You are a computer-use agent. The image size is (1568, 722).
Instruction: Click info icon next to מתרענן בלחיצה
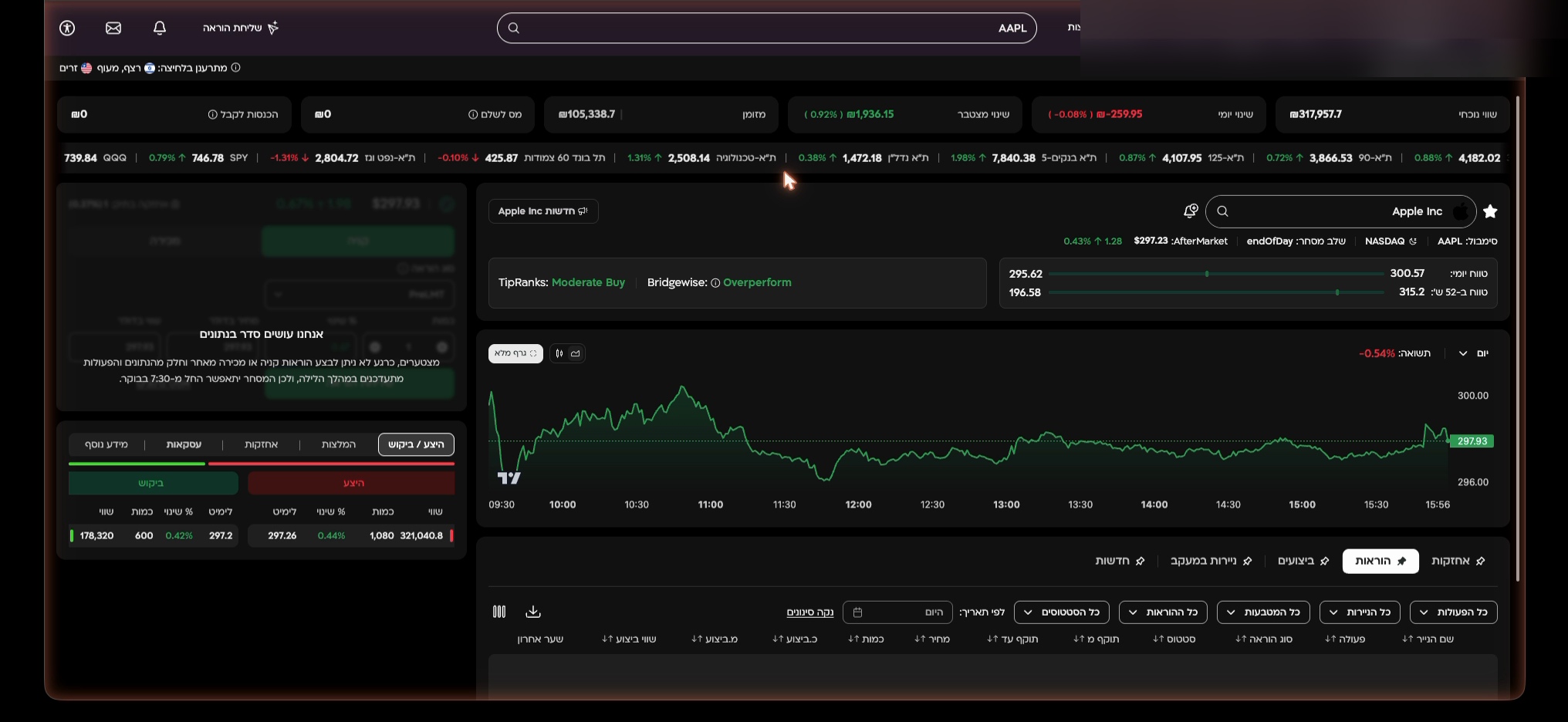pos(236,68)
